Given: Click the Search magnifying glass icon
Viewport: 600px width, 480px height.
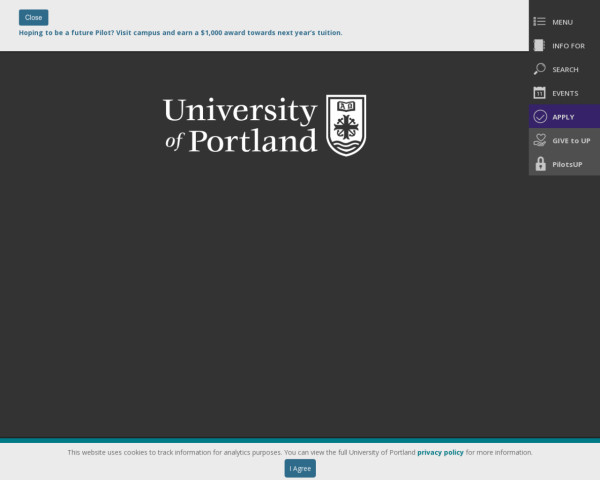Looking at the screenshot, I should [x=540, y=69].
